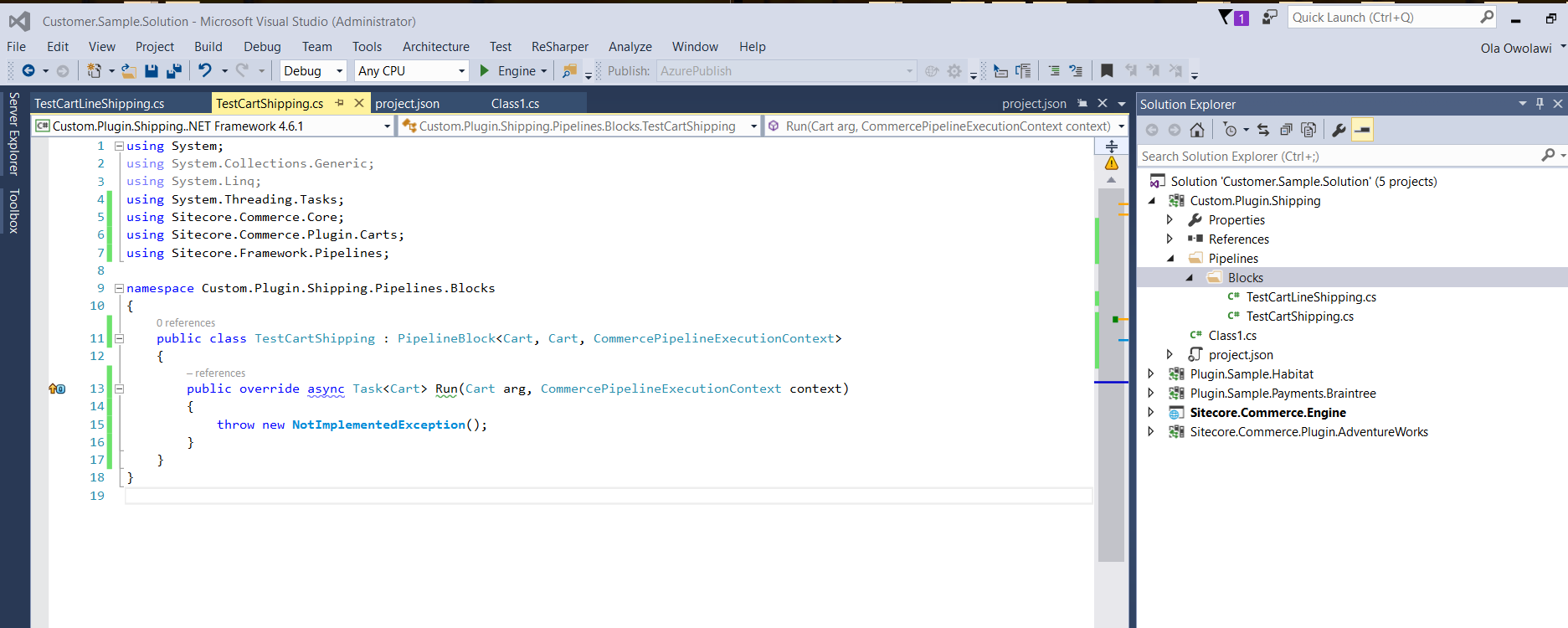
Task: Collapse the class outlining on line 11
Action: click(x=119, y=338)
